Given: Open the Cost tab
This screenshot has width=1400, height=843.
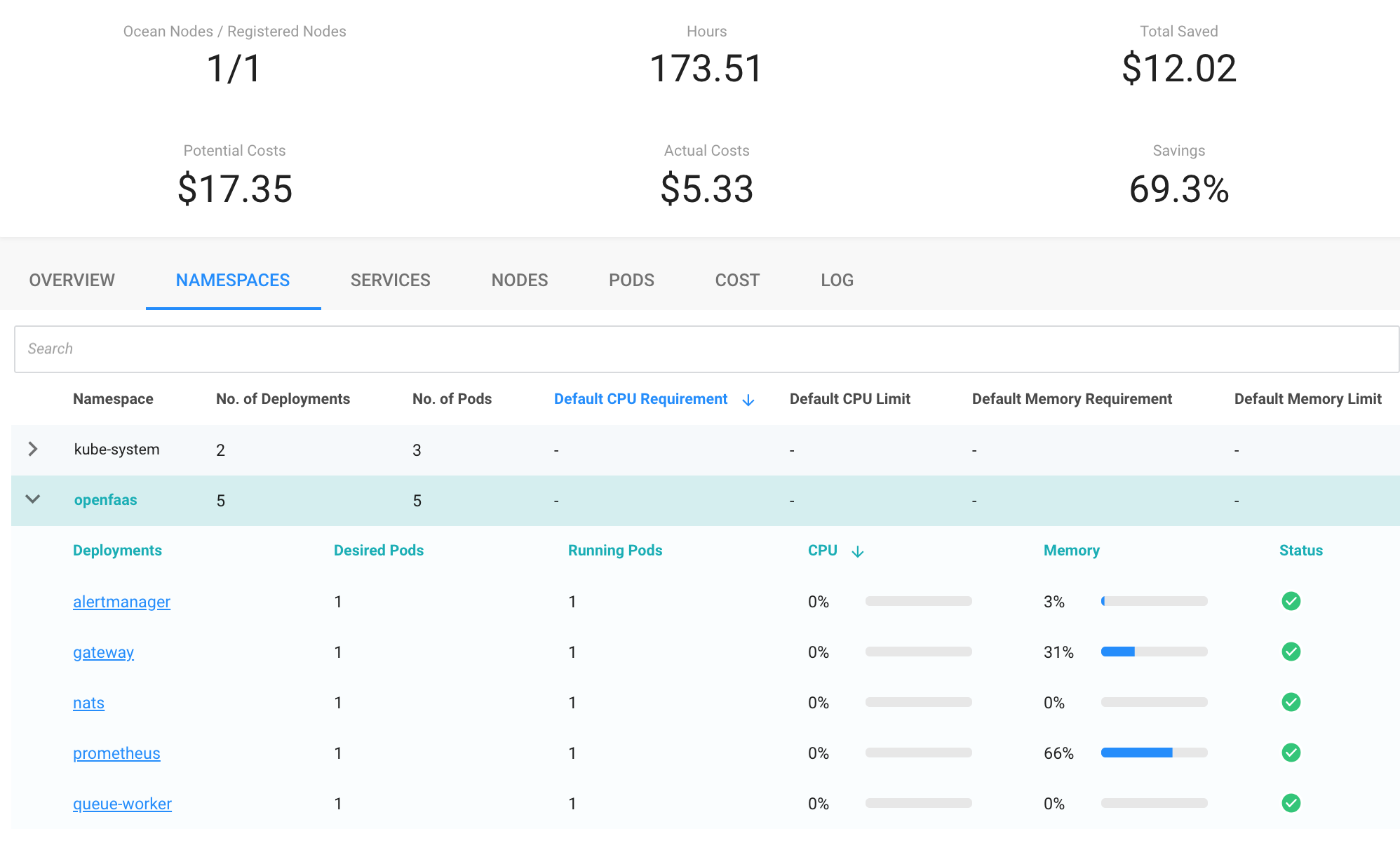Looking at the screenshot, I should (736, 281).
